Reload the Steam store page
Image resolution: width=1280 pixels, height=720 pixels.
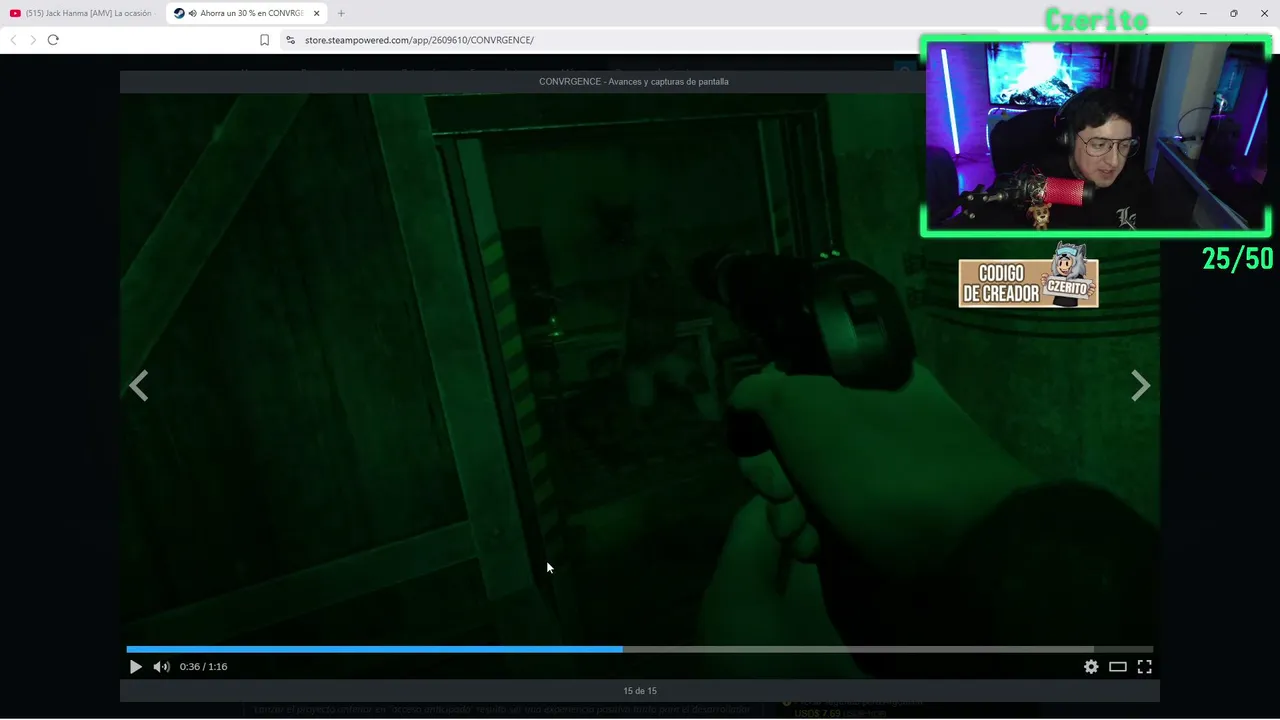pos(53,40)
